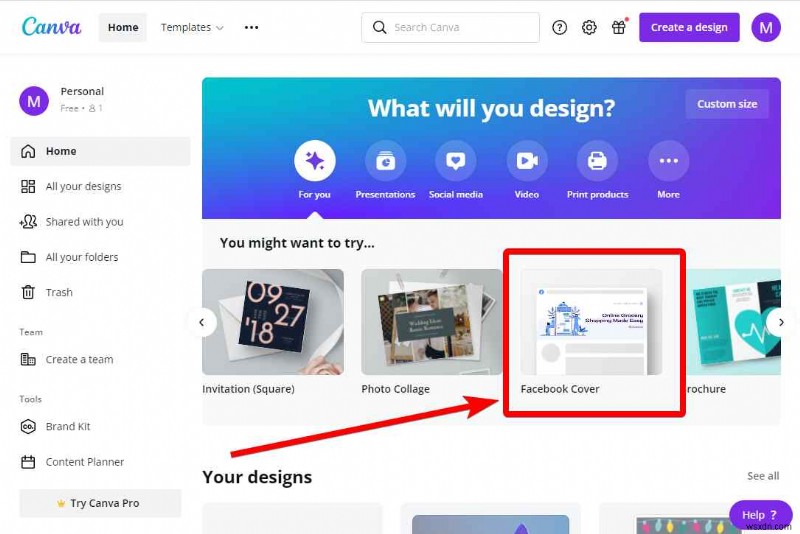Open the three-dots more menu in header
This screenshot has height=534, width=800.
251,28
